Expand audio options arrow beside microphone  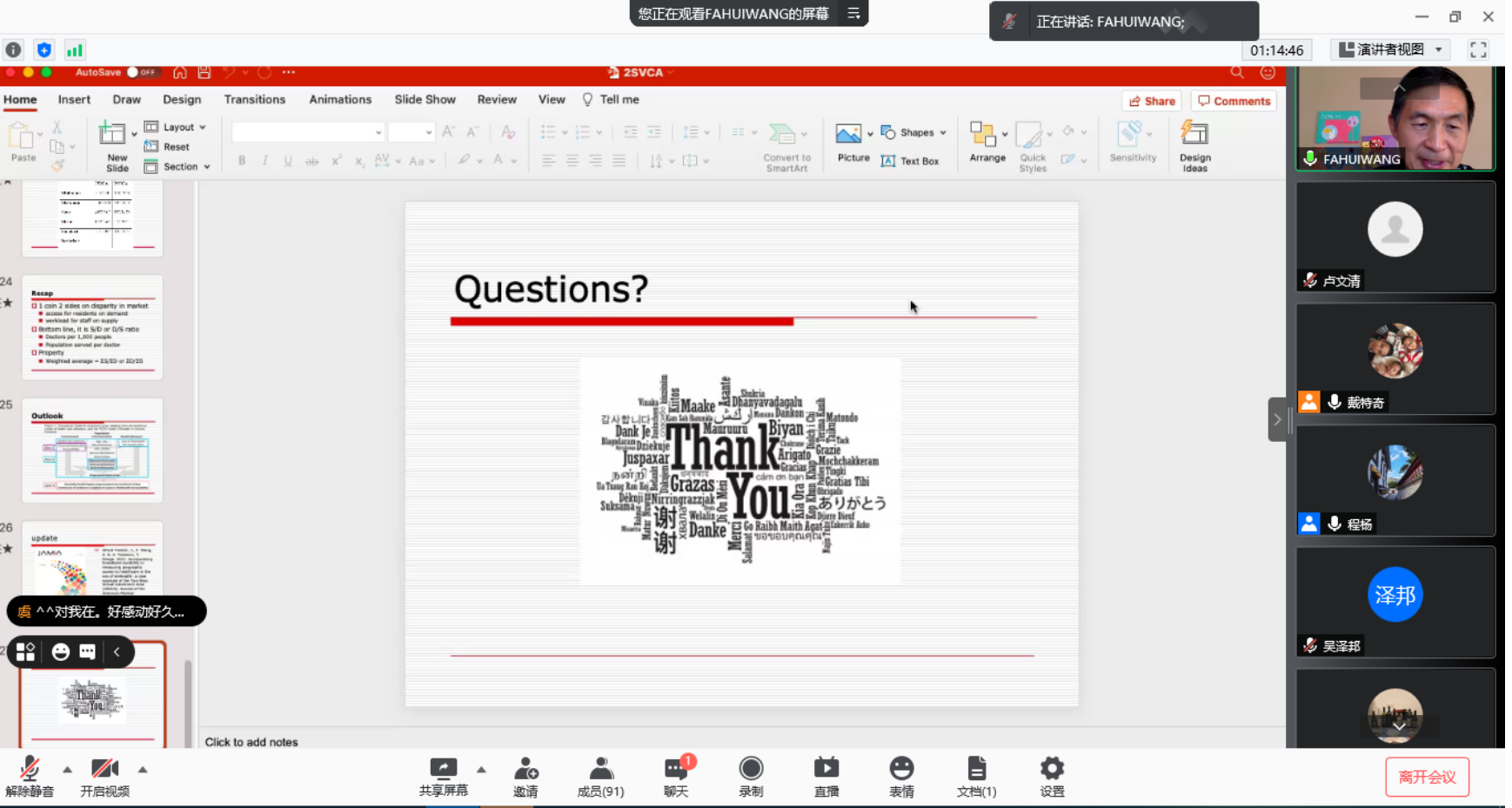[x=67, y=770]
